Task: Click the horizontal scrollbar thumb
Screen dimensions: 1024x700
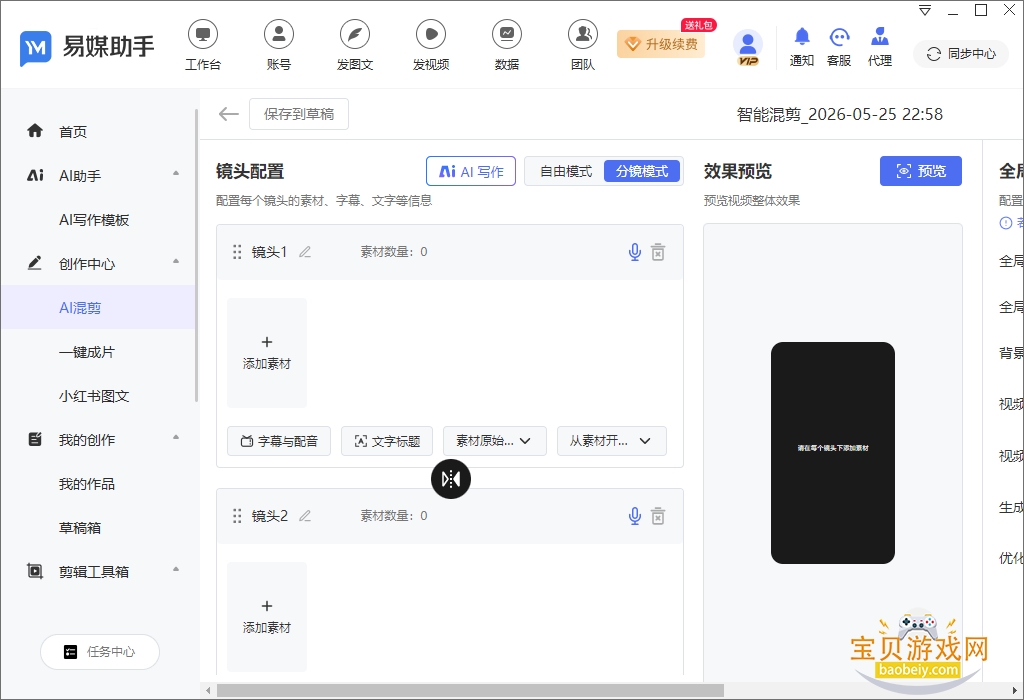Action: 470,690
